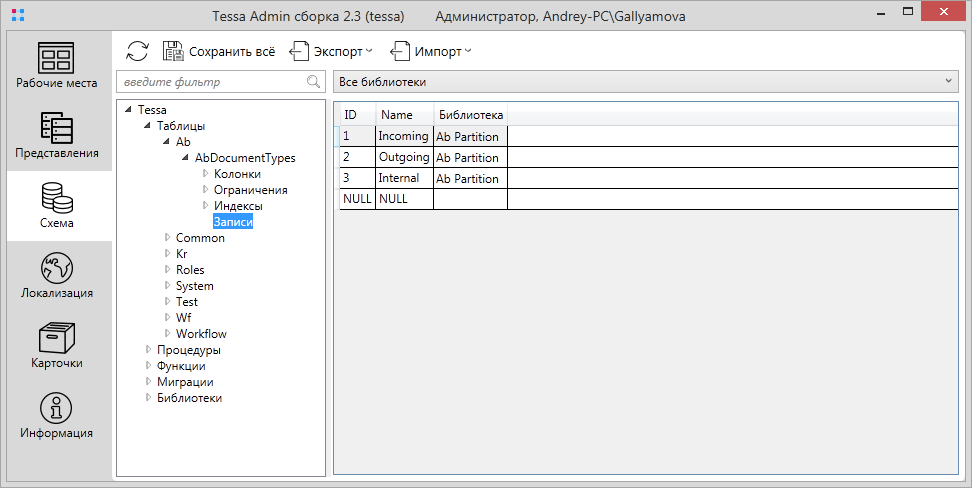
Task: Open the Экспорт dropdown menu
Action: click(x=332, y=51)
